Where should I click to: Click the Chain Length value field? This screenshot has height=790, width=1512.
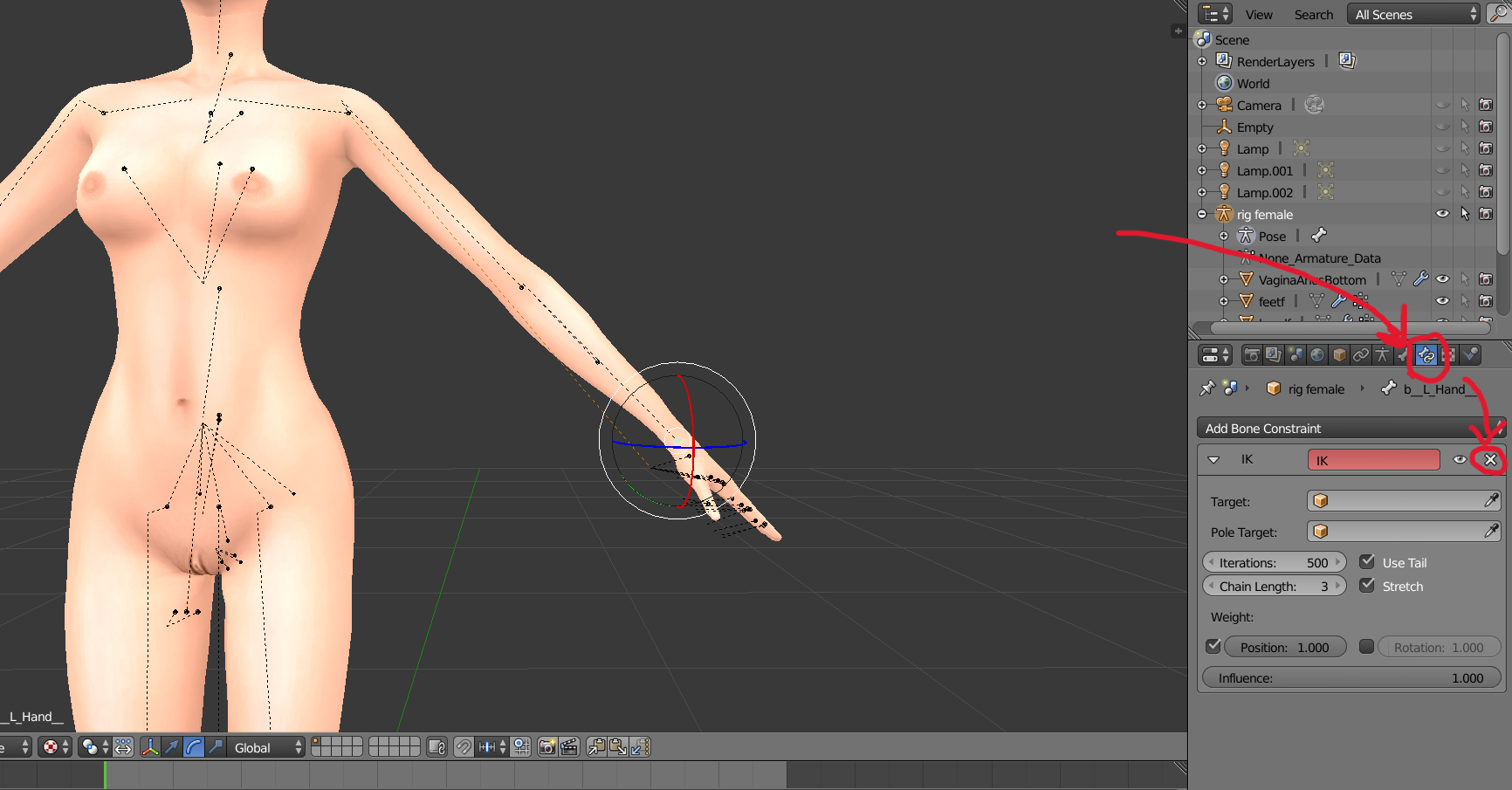[1275, 586]
